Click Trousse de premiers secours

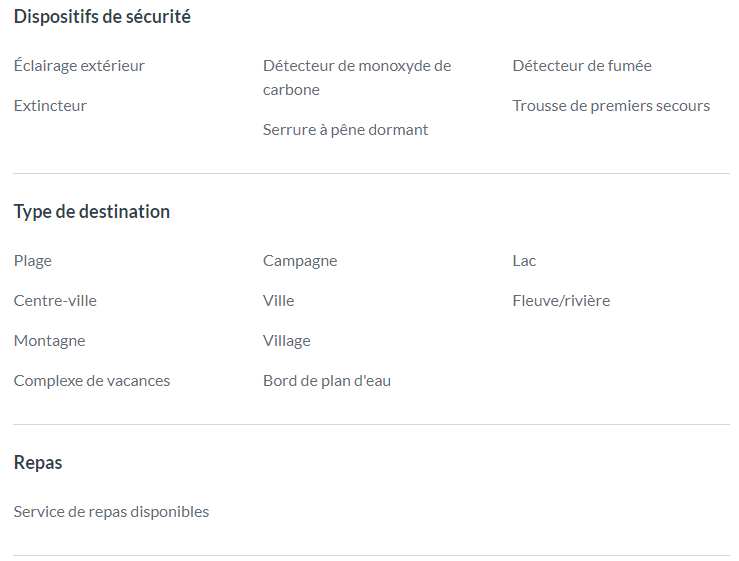[611, 106]
